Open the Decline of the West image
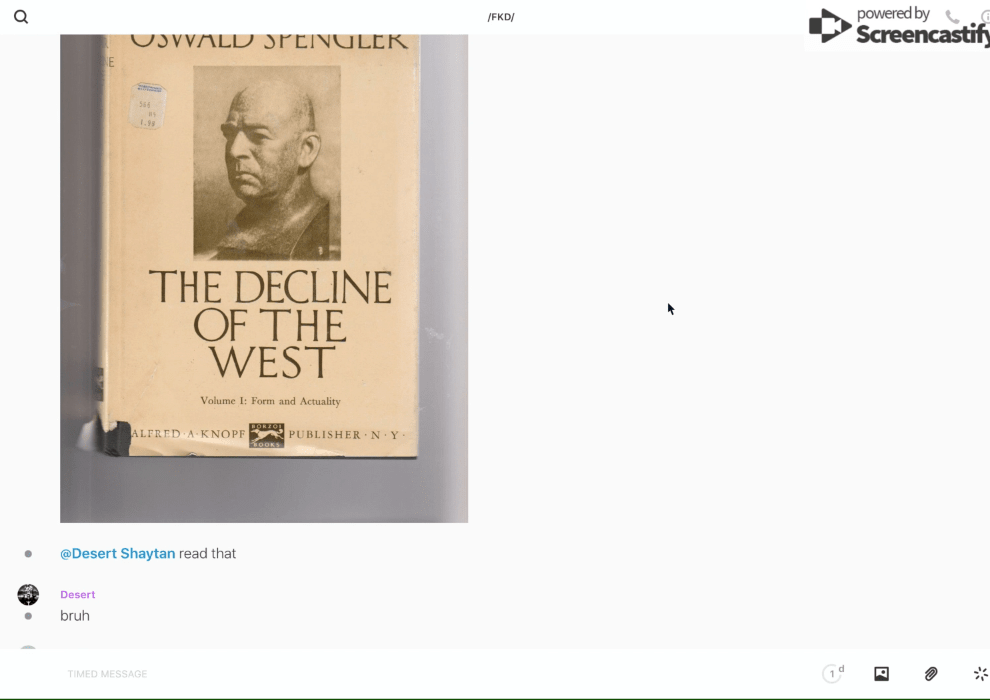 [264, 278]
